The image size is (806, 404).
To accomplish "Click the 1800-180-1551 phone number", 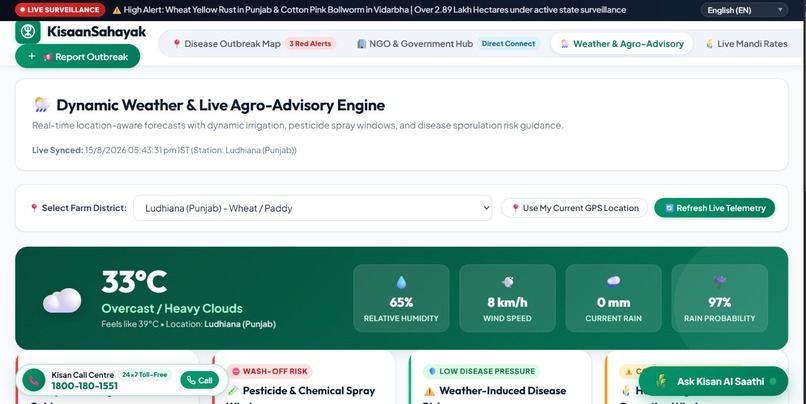I will point(84,386).
